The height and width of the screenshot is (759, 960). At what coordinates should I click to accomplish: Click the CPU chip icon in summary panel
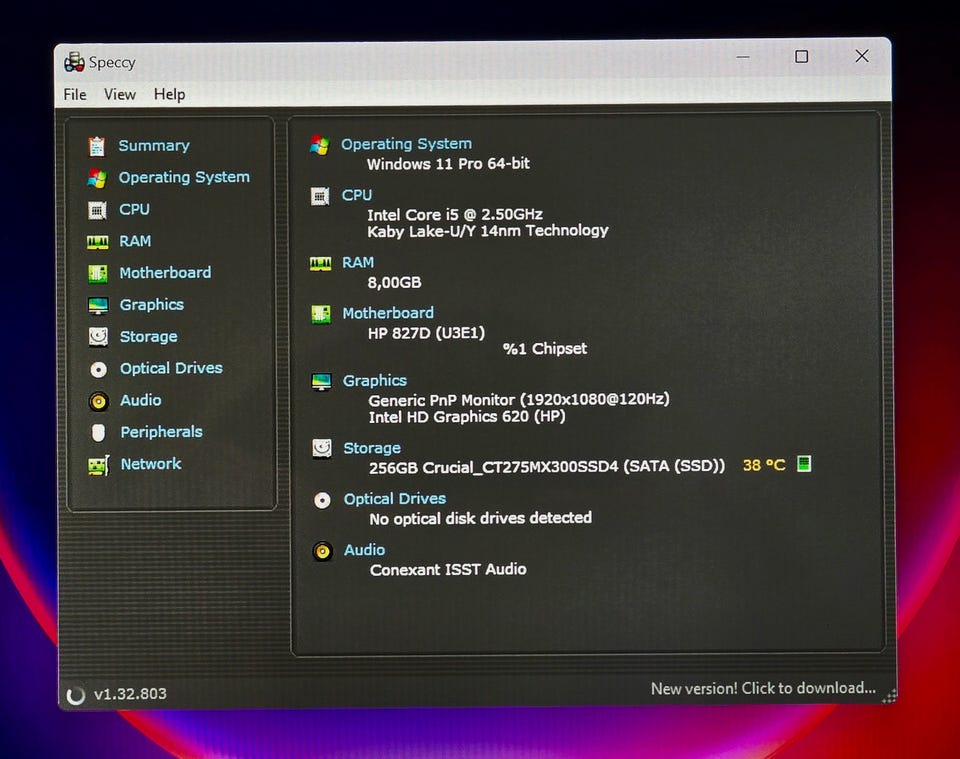320,196
